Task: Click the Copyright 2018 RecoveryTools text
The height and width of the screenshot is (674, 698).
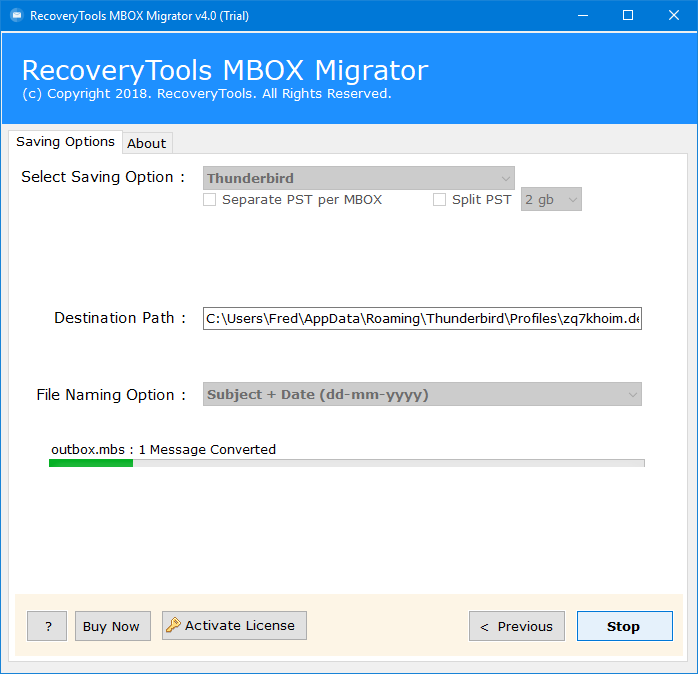Action: [207, 94]
